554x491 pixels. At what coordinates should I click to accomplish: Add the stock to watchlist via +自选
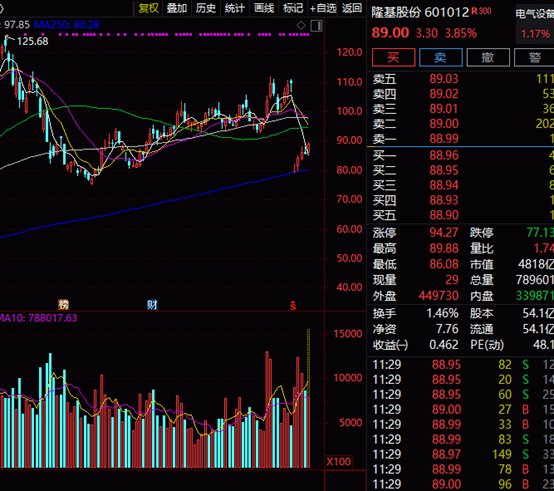(x=323, y=8)
